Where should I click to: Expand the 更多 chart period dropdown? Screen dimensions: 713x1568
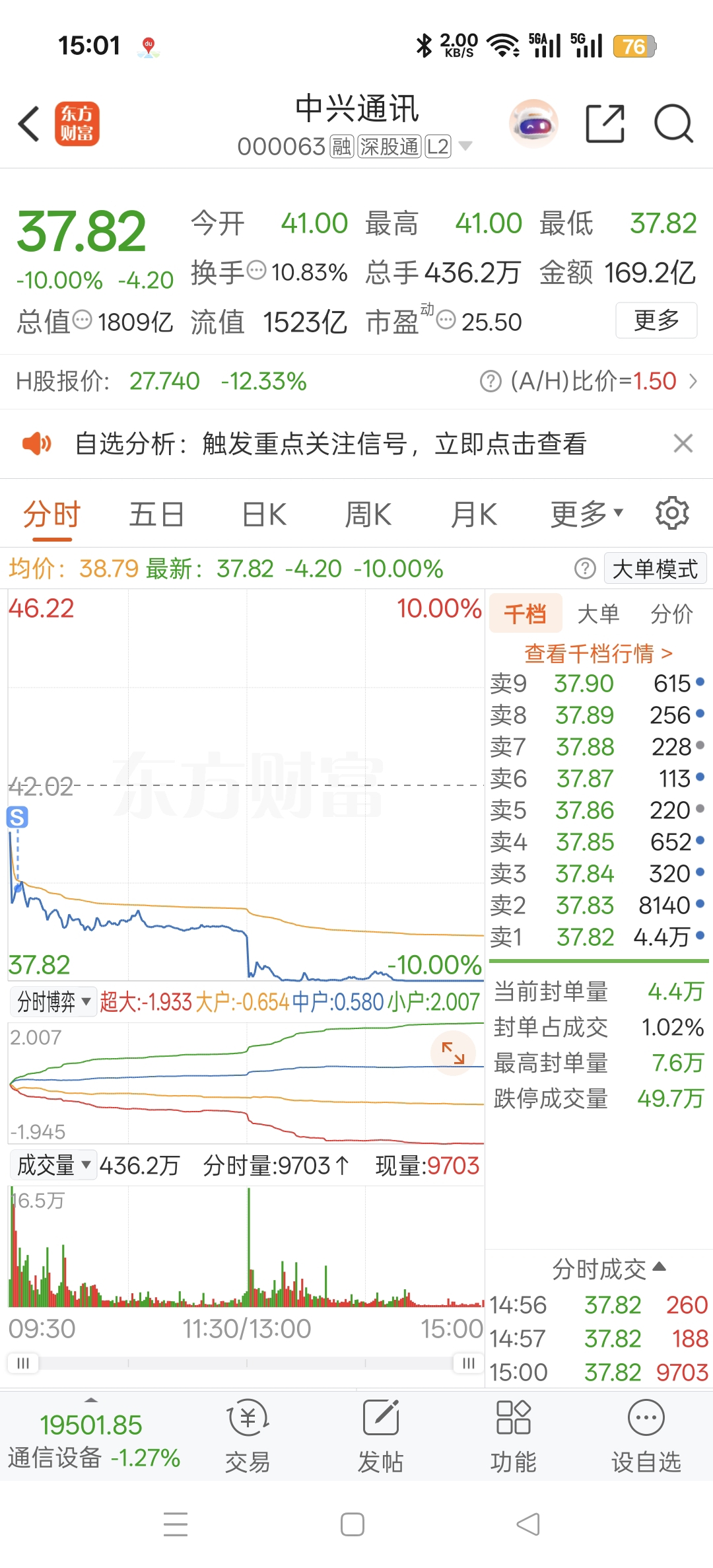[586, 514]
